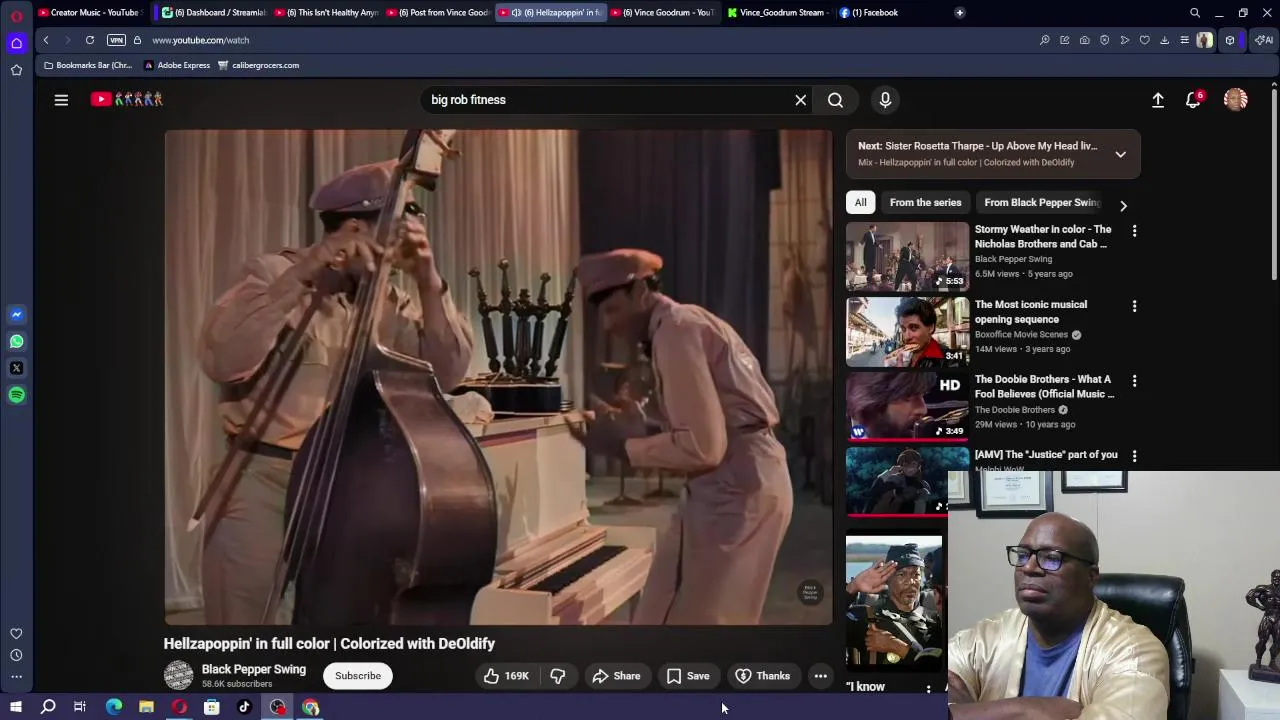Dislike the video with thumbs down
The height and width of the screenshot is (720, 1280).
(558, 676)
